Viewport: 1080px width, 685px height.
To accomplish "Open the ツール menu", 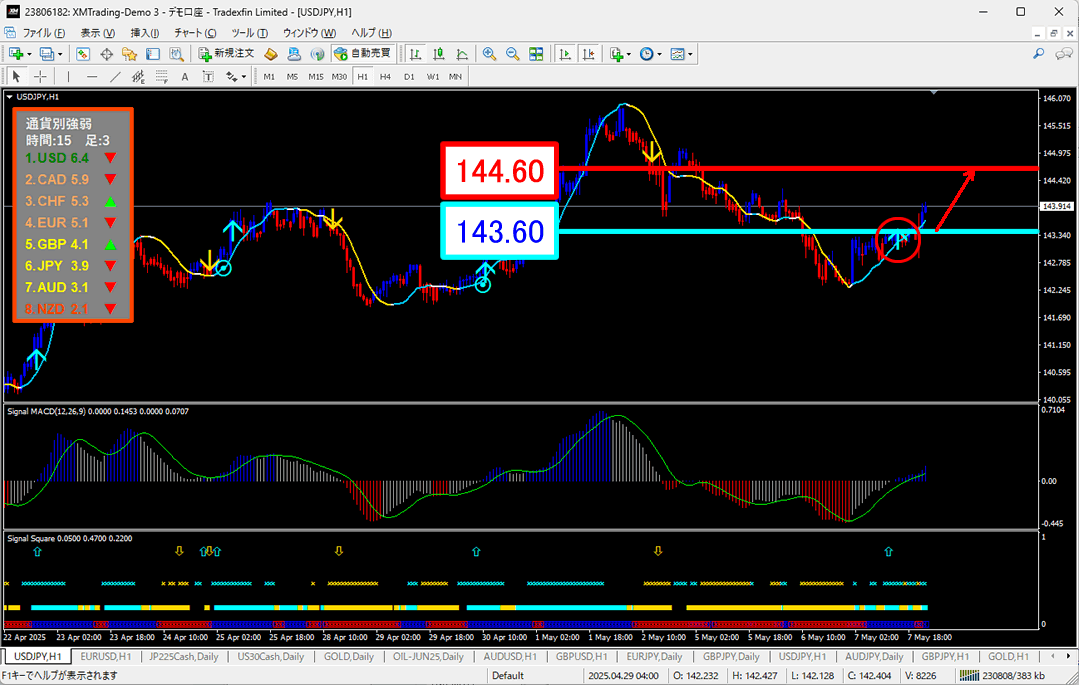I will 249,32.
